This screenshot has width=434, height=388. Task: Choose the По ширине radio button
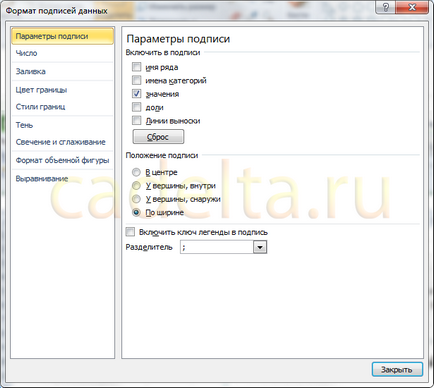(x=136, y=212)
